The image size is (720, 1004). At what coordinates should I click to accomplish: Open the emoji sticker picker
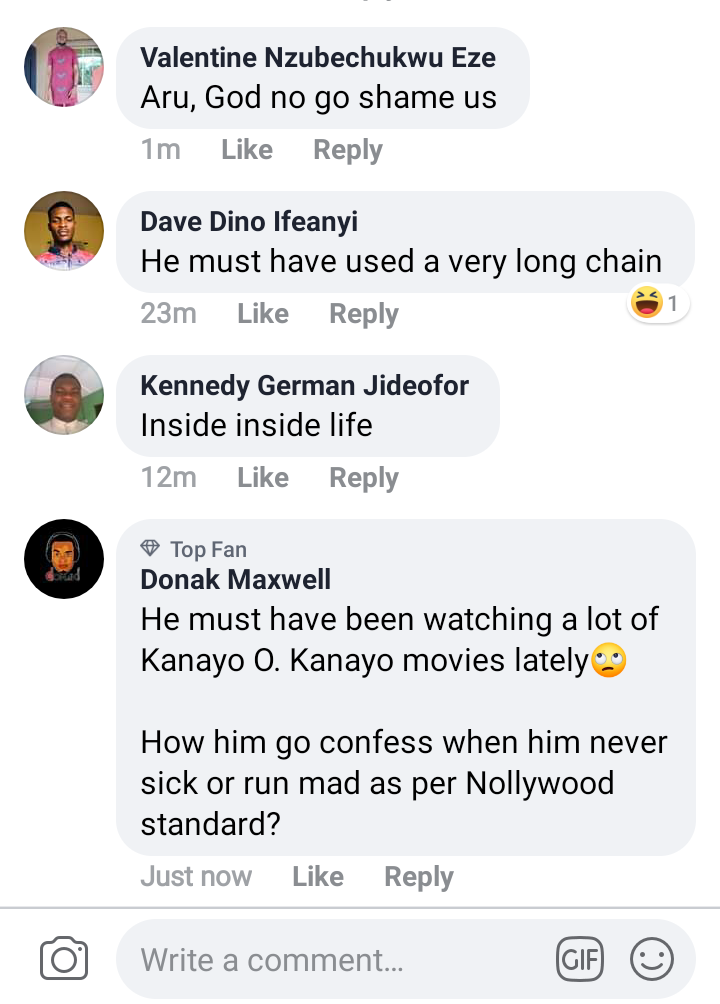651,961
